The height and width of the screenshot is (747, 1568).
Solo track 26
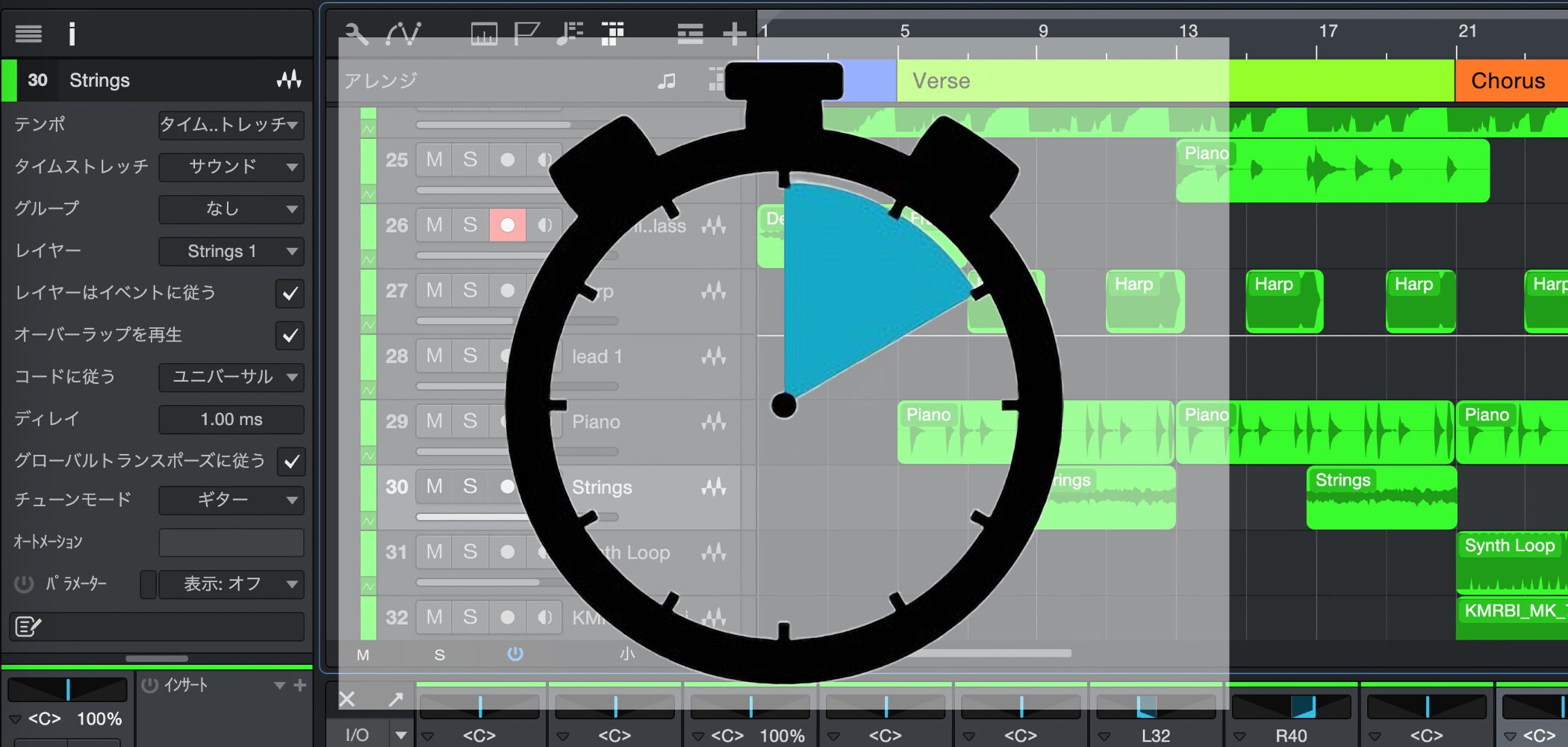(x=470, y=225)
